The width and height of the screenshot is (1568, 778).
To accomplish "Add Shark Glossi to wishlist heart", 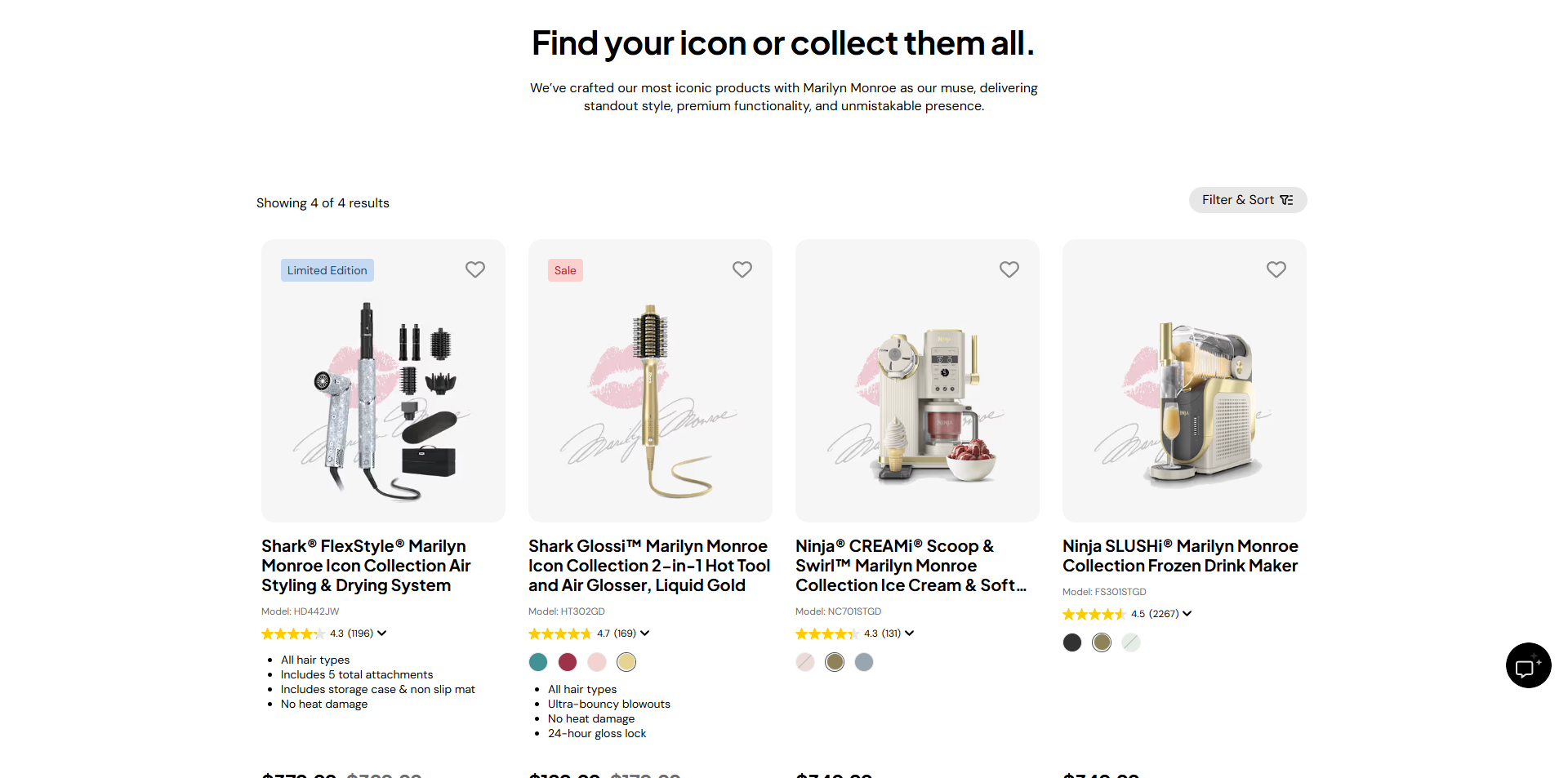I will point(742,269).
